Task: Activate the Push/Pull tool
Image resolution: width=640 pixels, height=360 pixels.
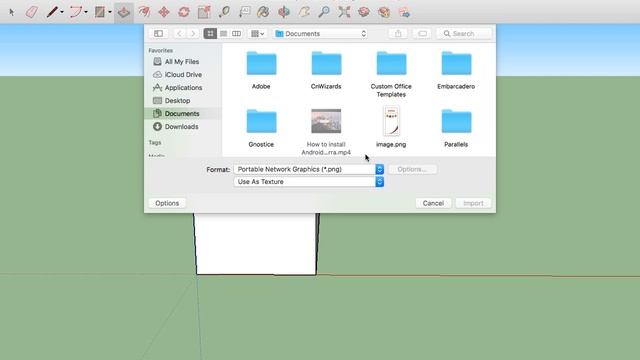Action: [x=124, y=13]
